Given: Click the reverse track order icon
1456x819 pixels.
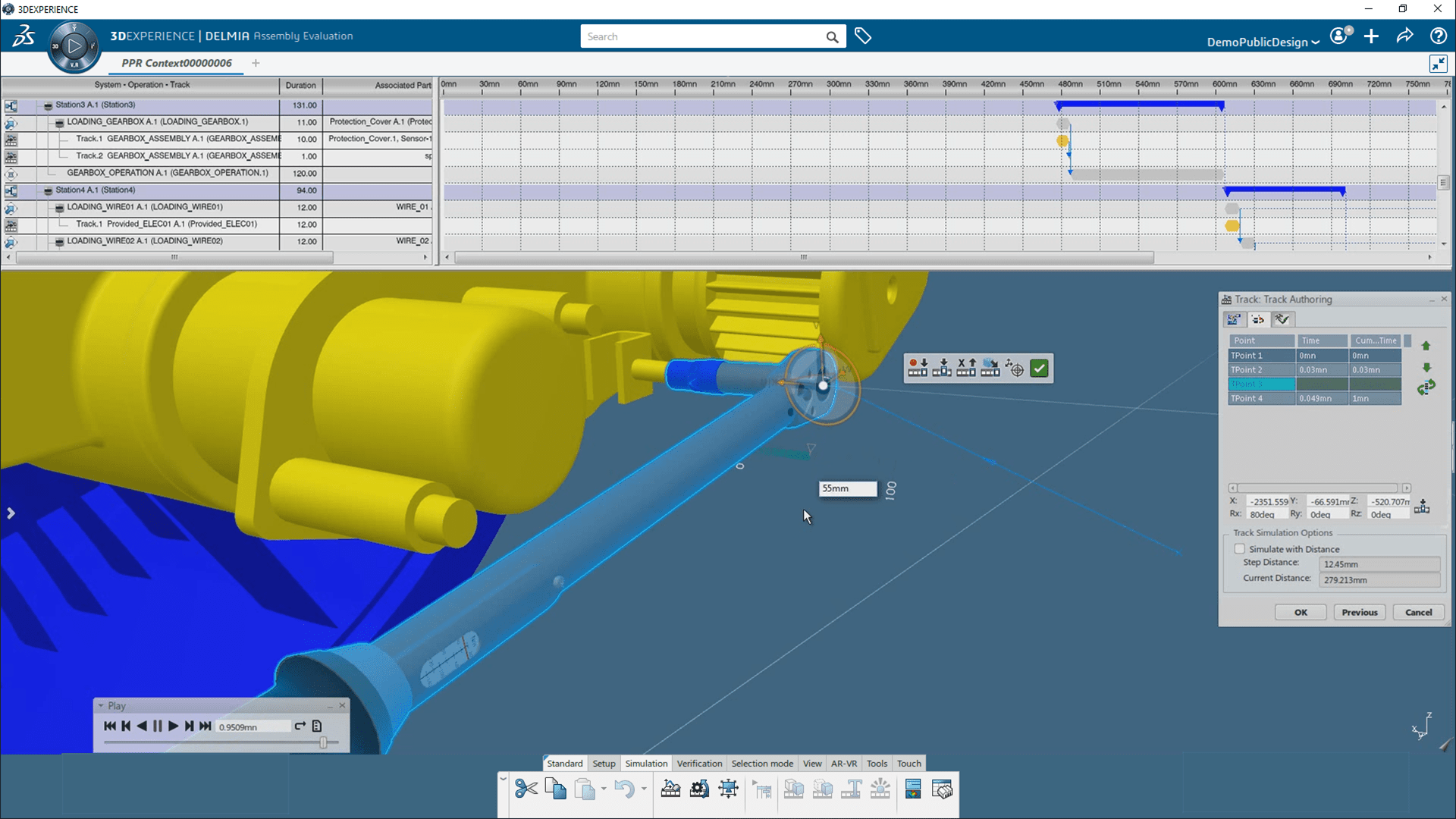Looking at the screenshot, I should click(x=1426, y=388).
